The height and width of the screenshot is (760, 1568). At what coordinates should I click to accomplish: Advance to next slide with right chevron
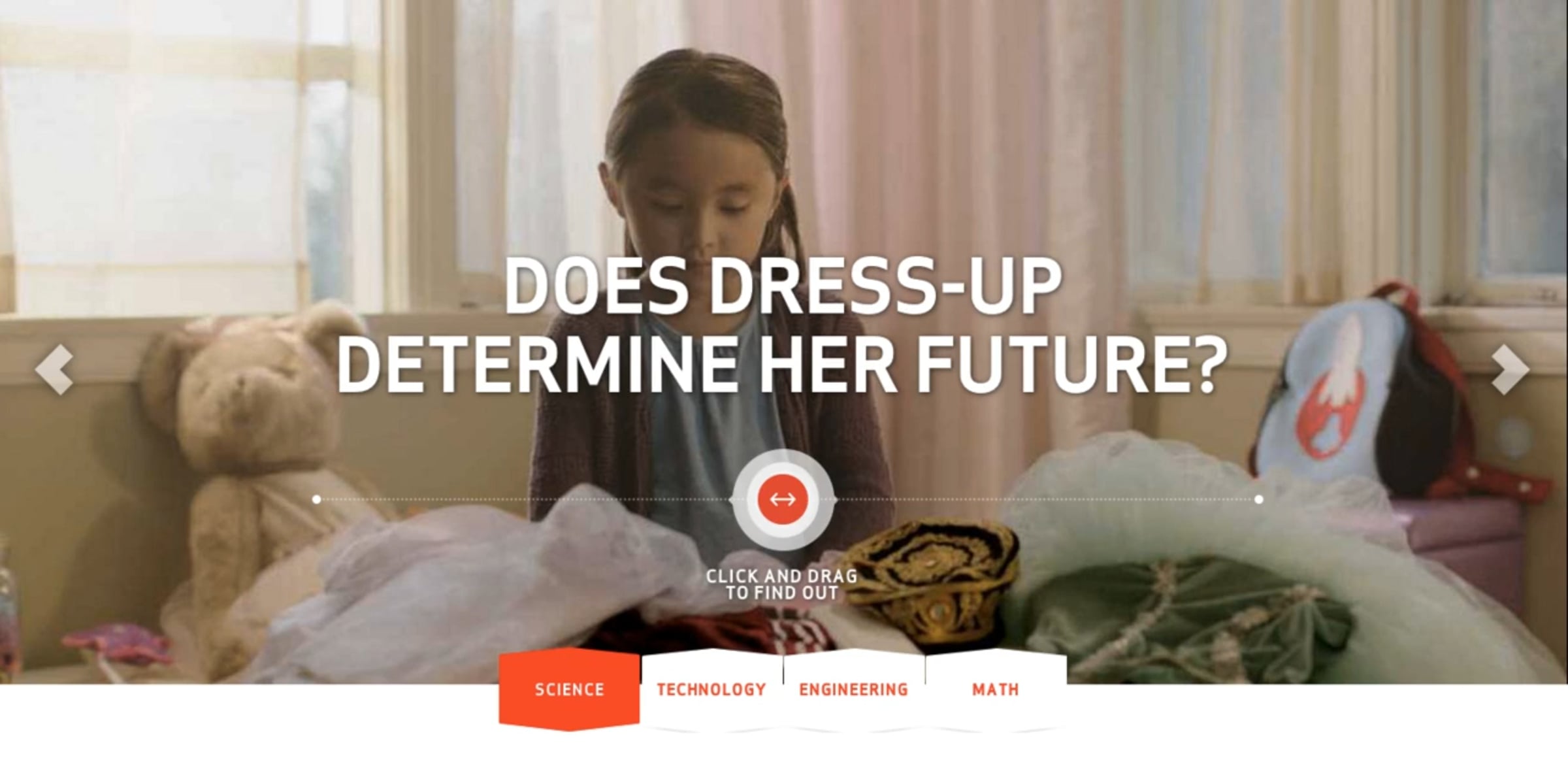click(1511, 369)
